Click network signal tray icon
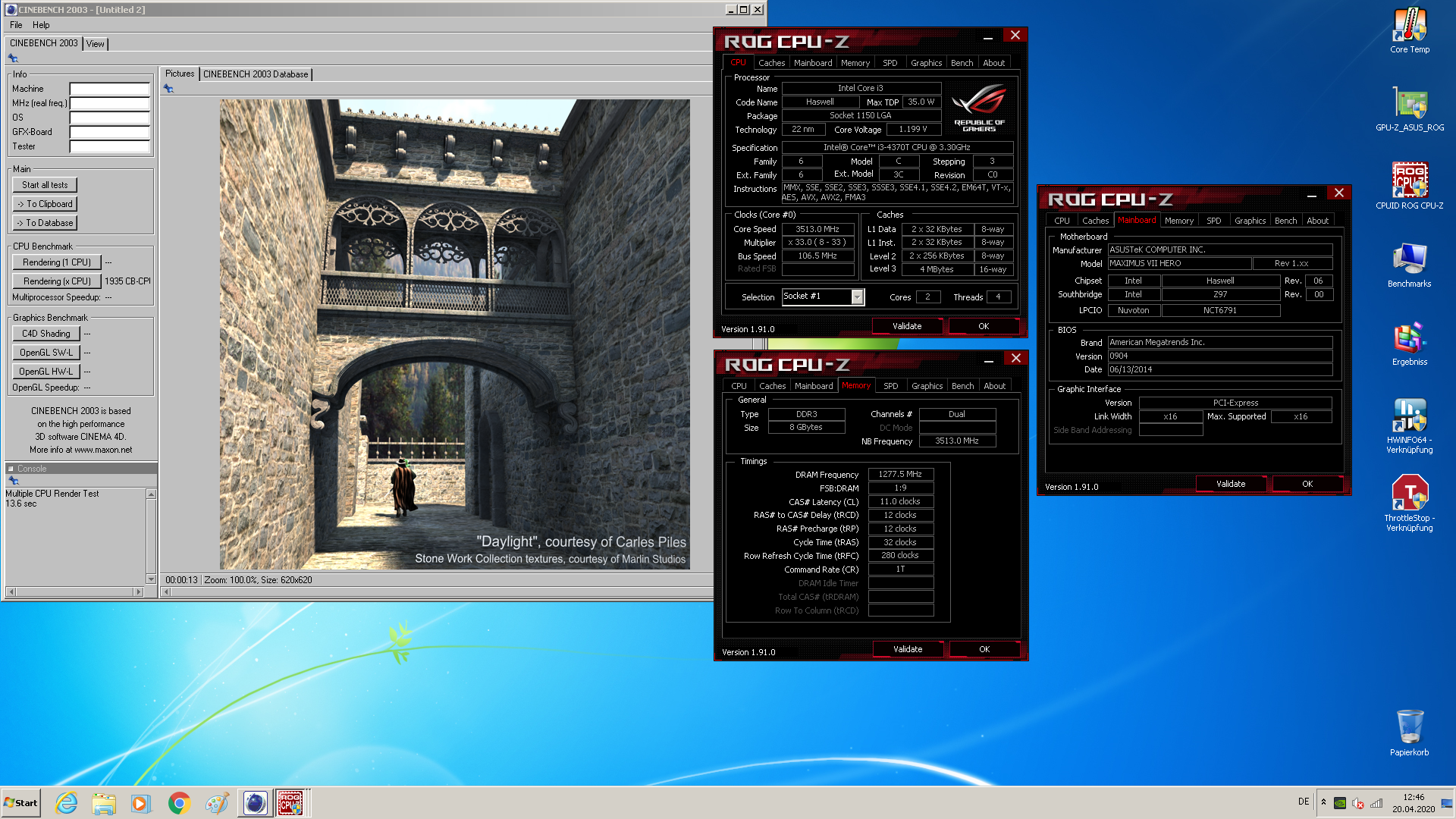This screenshot has width=1456, height=819. point(1376,803)
